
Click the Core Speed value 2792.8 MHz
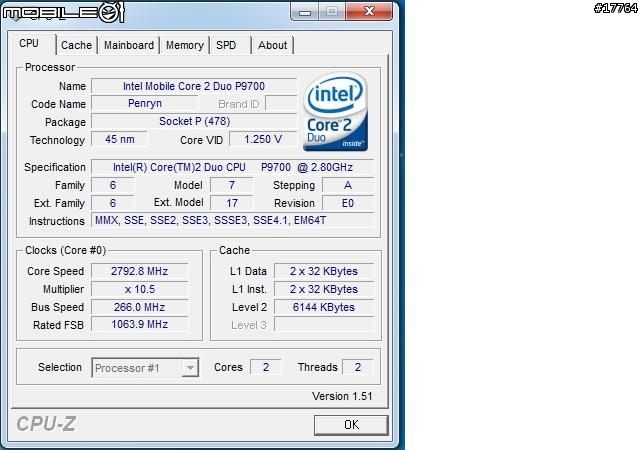pyautogui.click(x=140, y=271)
